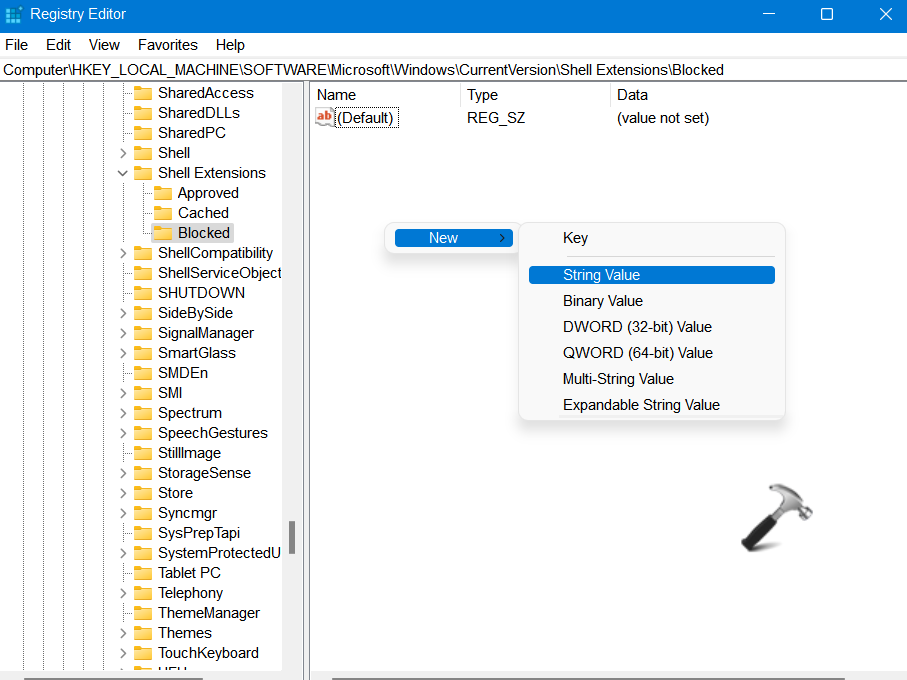This screenshot has width=907, height=680.
Task: Collapse the Shell Extensions tree node
Action: point(123,173)
